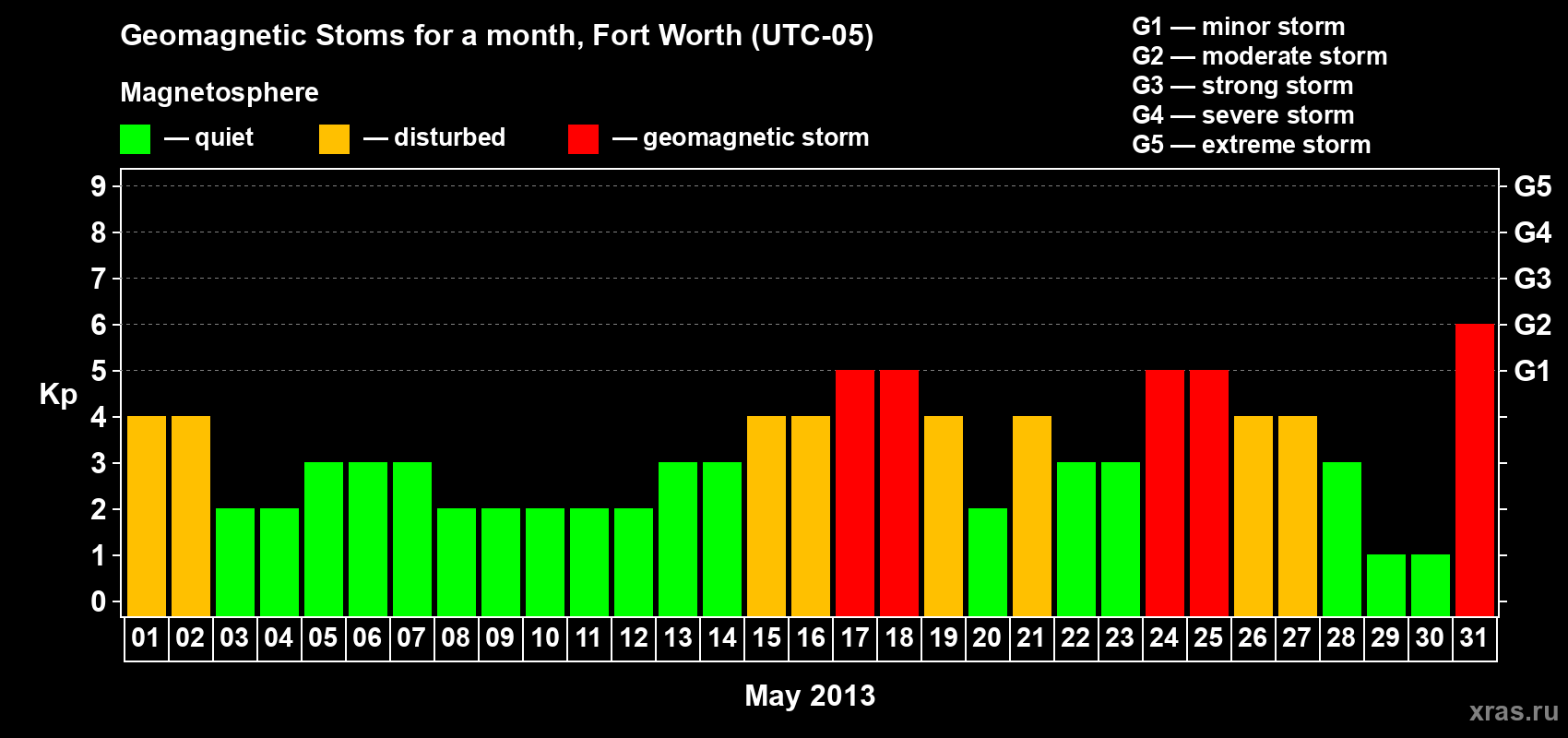Click the green bar for day 28
1568x738 pixels.
pos(1341,540)
